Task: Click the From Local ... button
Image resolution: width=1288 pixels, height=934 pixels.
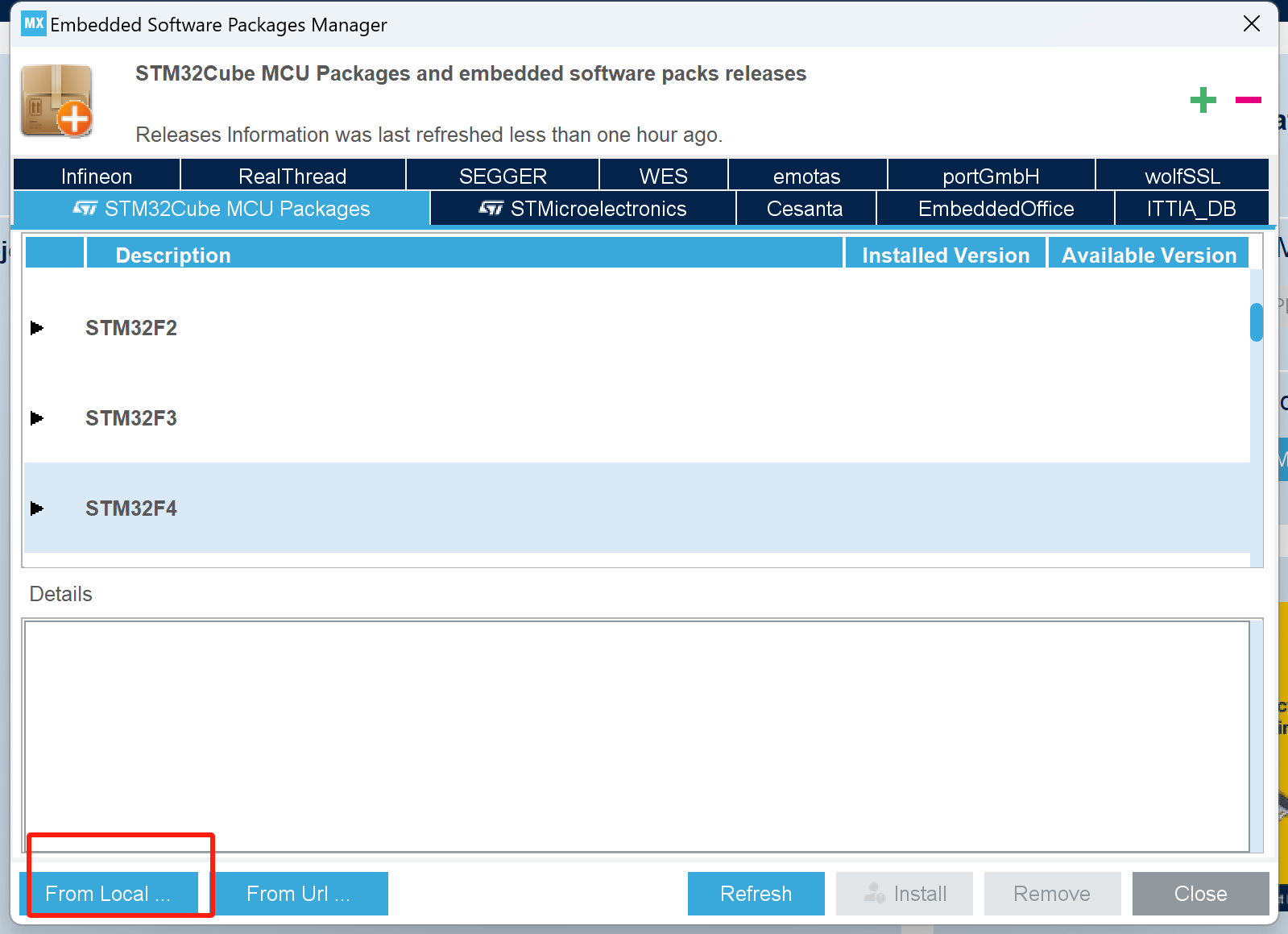Action: 109,894
